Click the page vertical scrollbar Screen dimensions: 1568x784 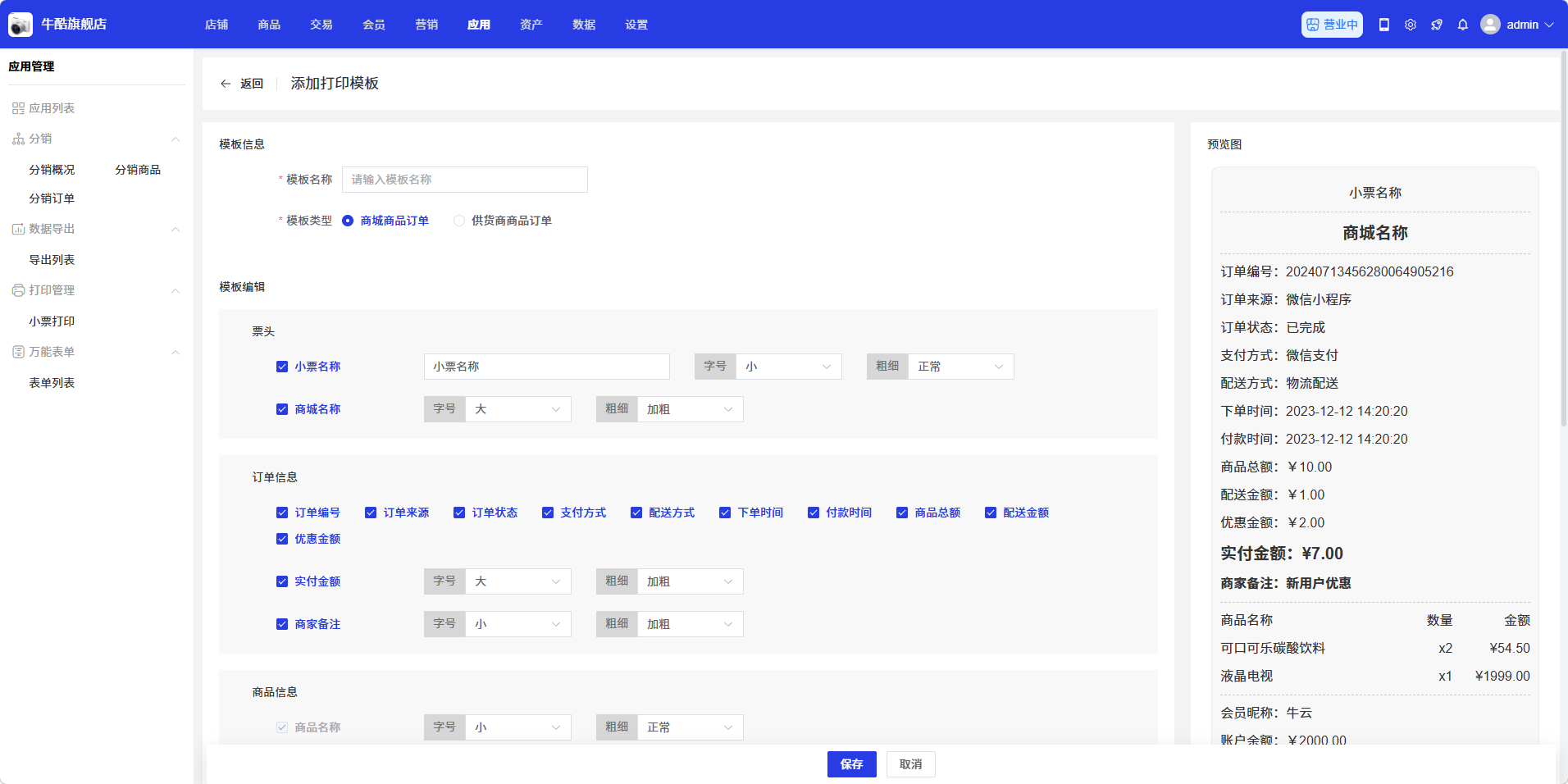tap(1563, 246)
